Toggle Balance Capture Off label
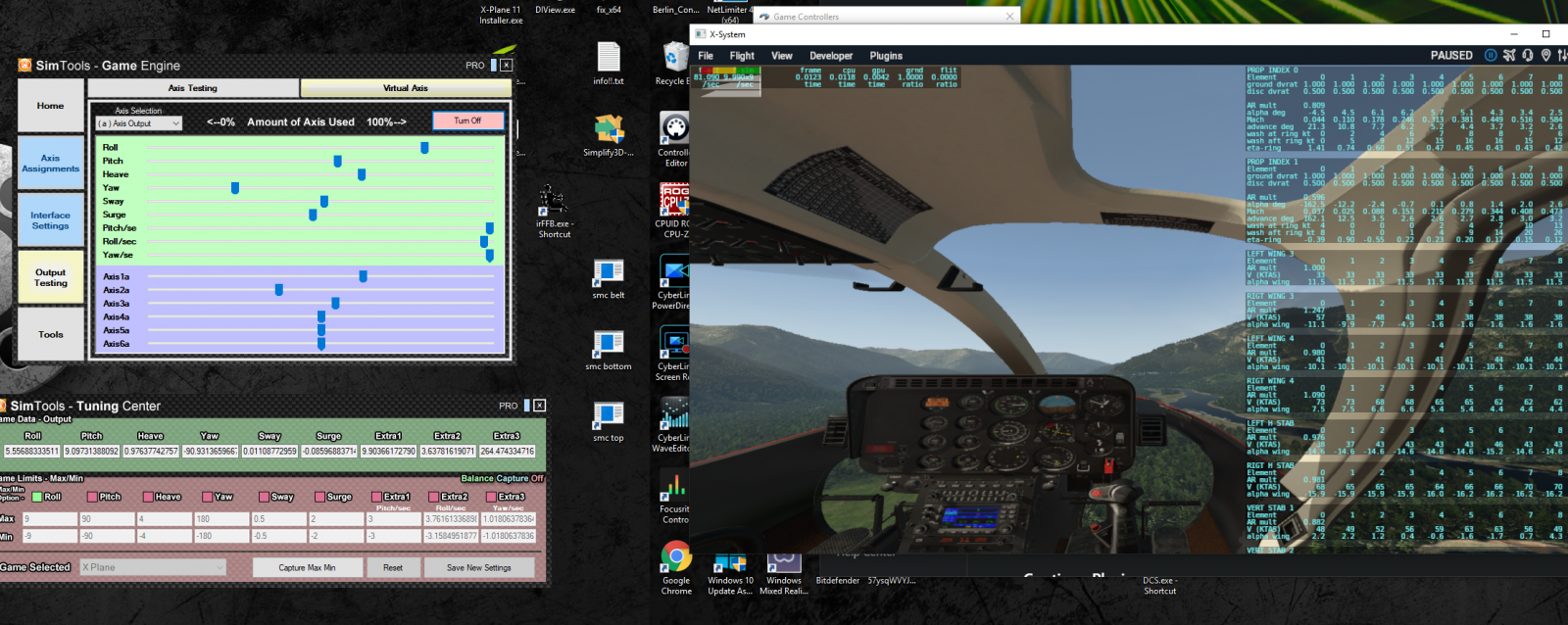This screenshot has height=625, width=1568. coord(502,478)
